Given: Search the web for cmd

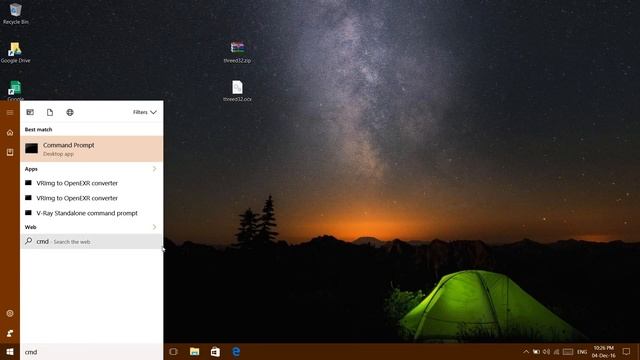Looking at the screenshot, I should (x=91, y=242).
